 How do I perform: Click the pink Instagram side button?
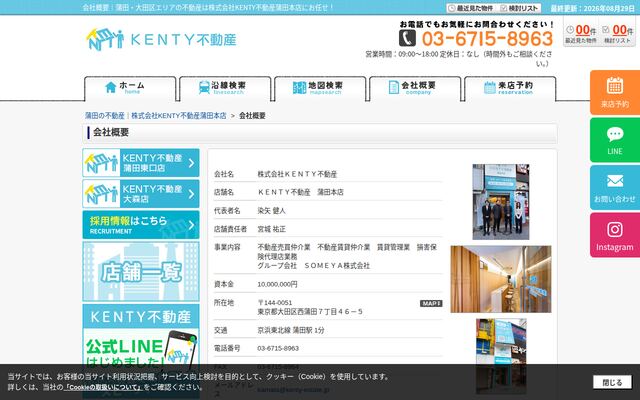pos(615,235)
